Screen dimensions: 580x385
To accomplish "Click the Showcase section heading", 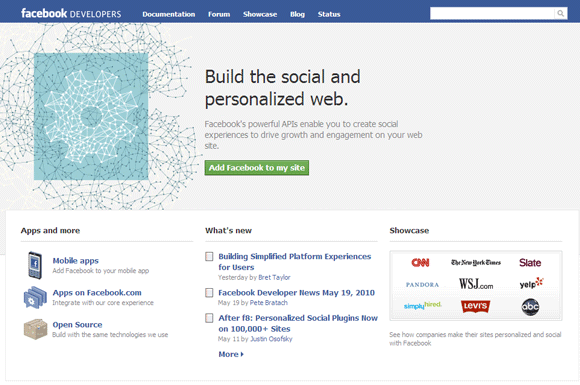I will pyautogui.click(x=409, y=230).
